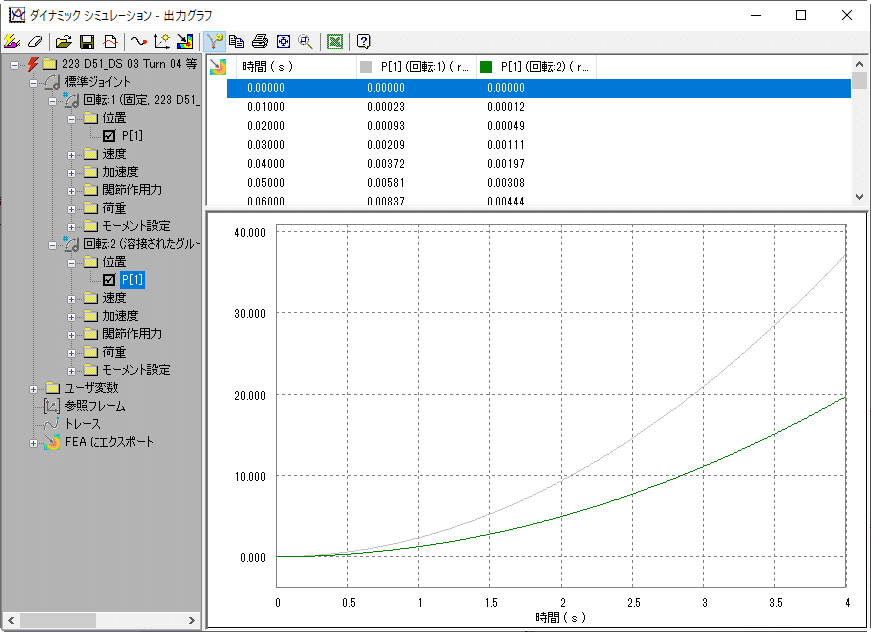The height and width of the screenshot is (632, 871).
Task: Expand 関節作用力 folder under 回転:1
Action: 71,191
